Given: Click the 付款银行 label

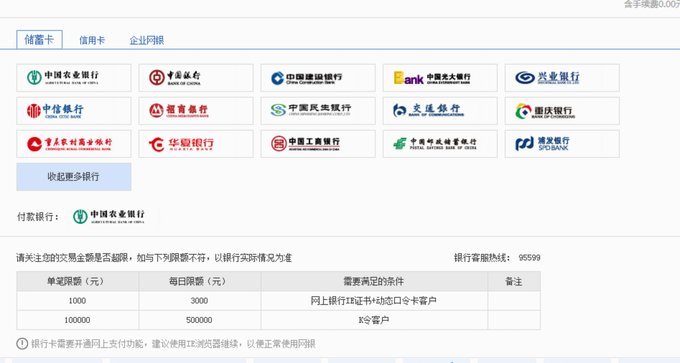Looking at the screenshot, I should point(37,216).
